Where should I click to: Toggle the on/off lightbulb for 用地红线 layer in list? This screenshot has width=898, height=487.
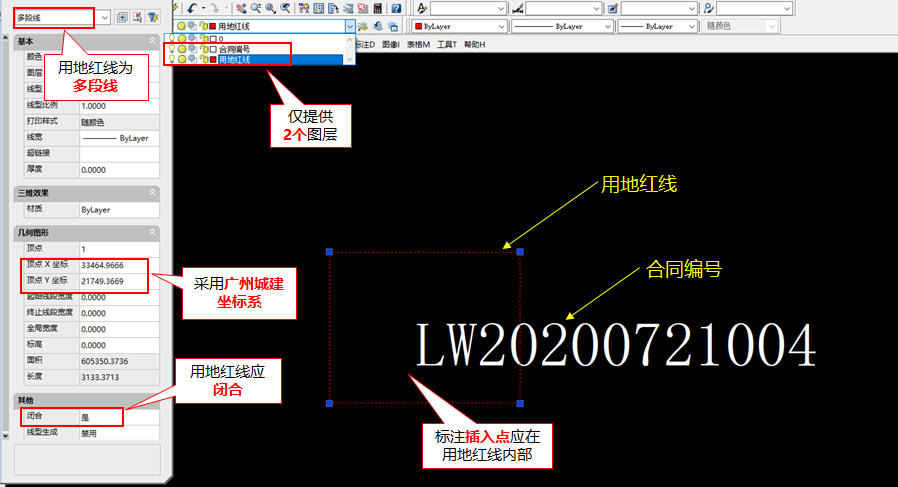(x=171, y=60)
